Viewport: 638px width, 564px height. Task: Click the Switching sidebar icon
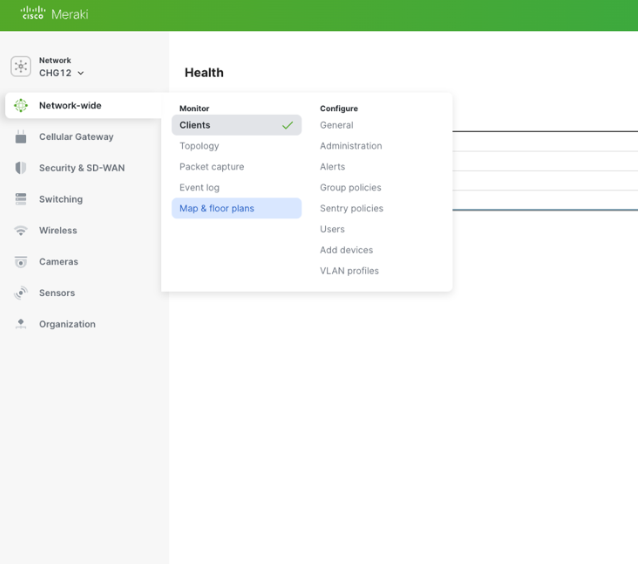click(x=21, y=199)
